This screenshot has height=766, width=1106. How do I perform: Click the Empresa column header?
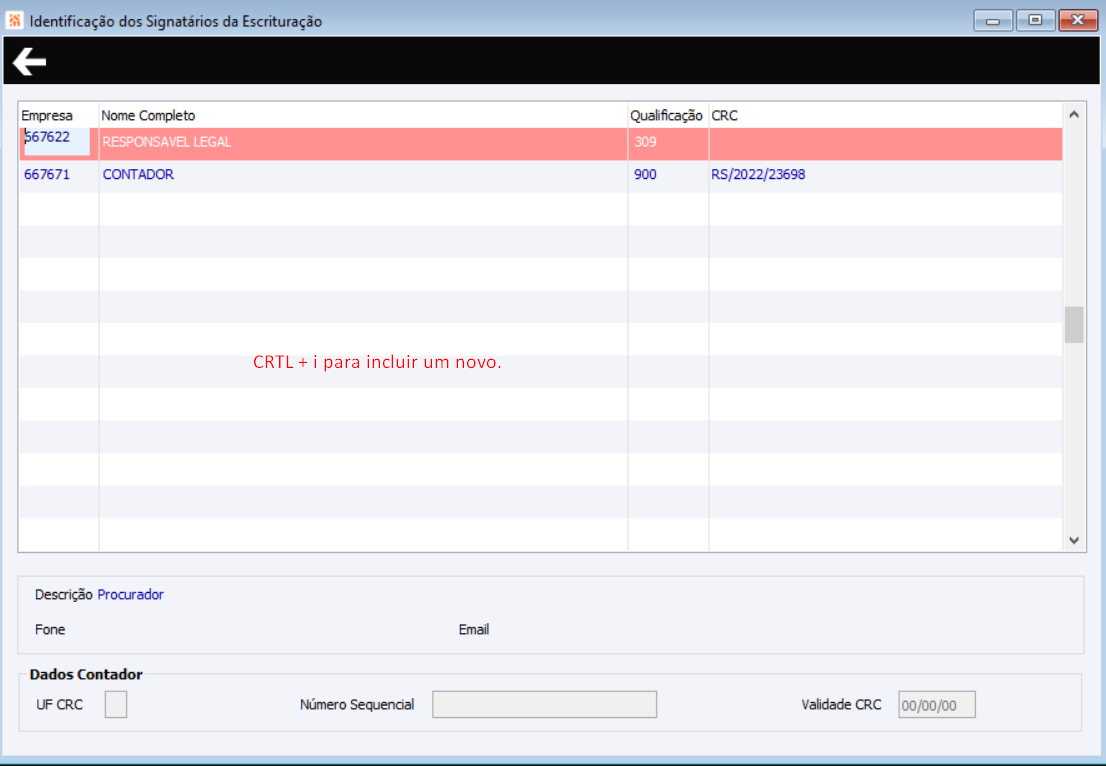(x=47, y=116)
